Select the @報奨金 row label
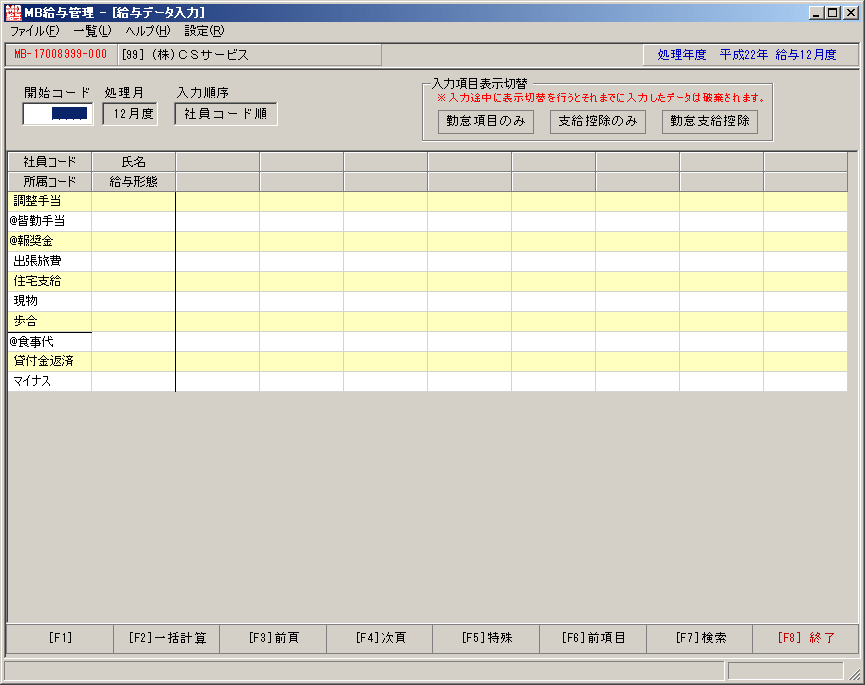This screenshot has height=685, width=865. coord(50,241)
